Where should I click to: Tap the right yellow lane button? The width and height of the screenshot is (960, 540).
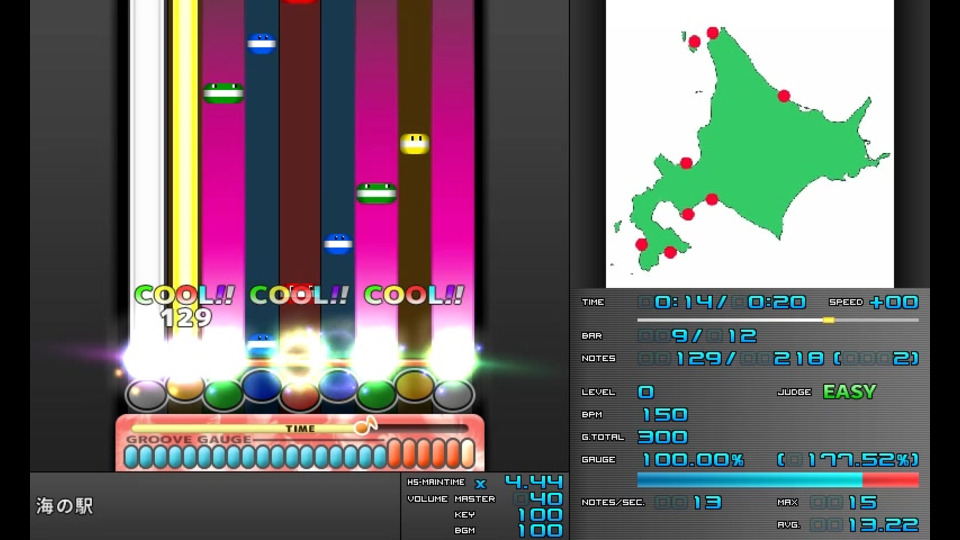414,386
